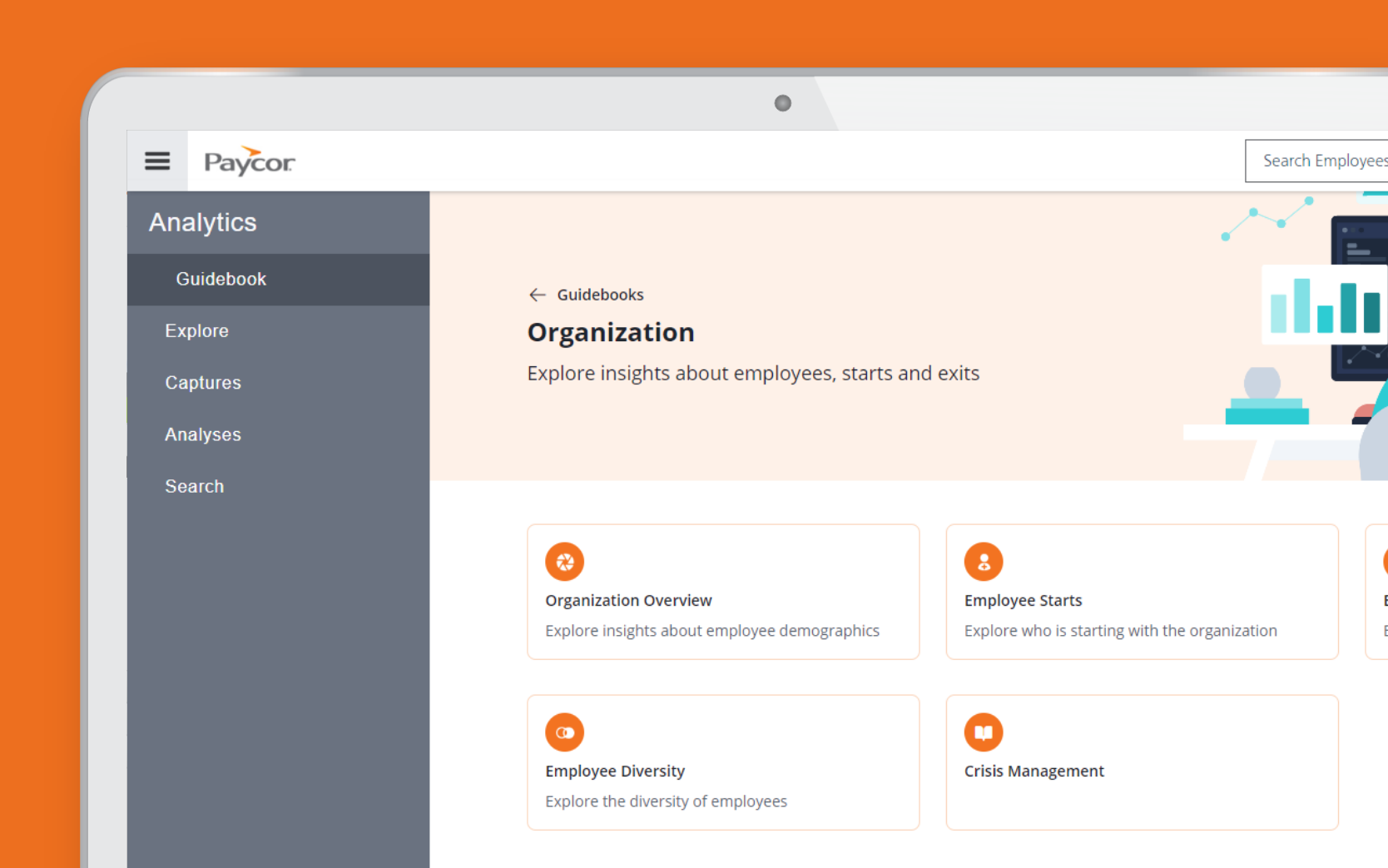Click 'Explore who is starting with the organization'
The width and height of the screenshot is (1388, 868).
click(1120, 631)
